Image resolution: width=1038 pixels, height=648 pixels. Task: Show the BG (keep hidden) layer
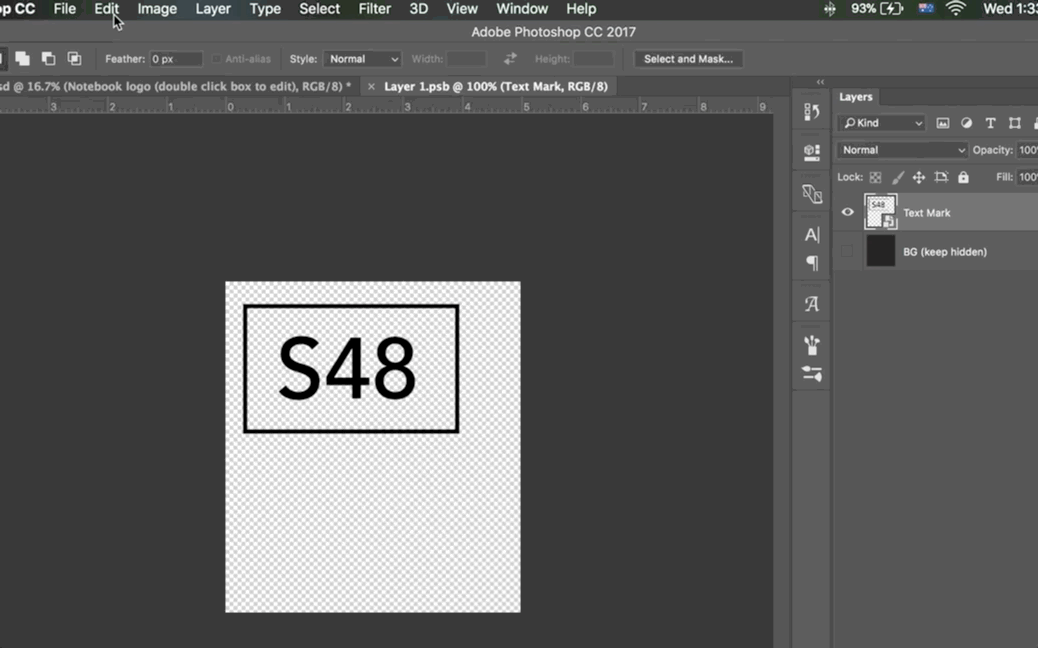pyautogui.click(x=847, y=252)
